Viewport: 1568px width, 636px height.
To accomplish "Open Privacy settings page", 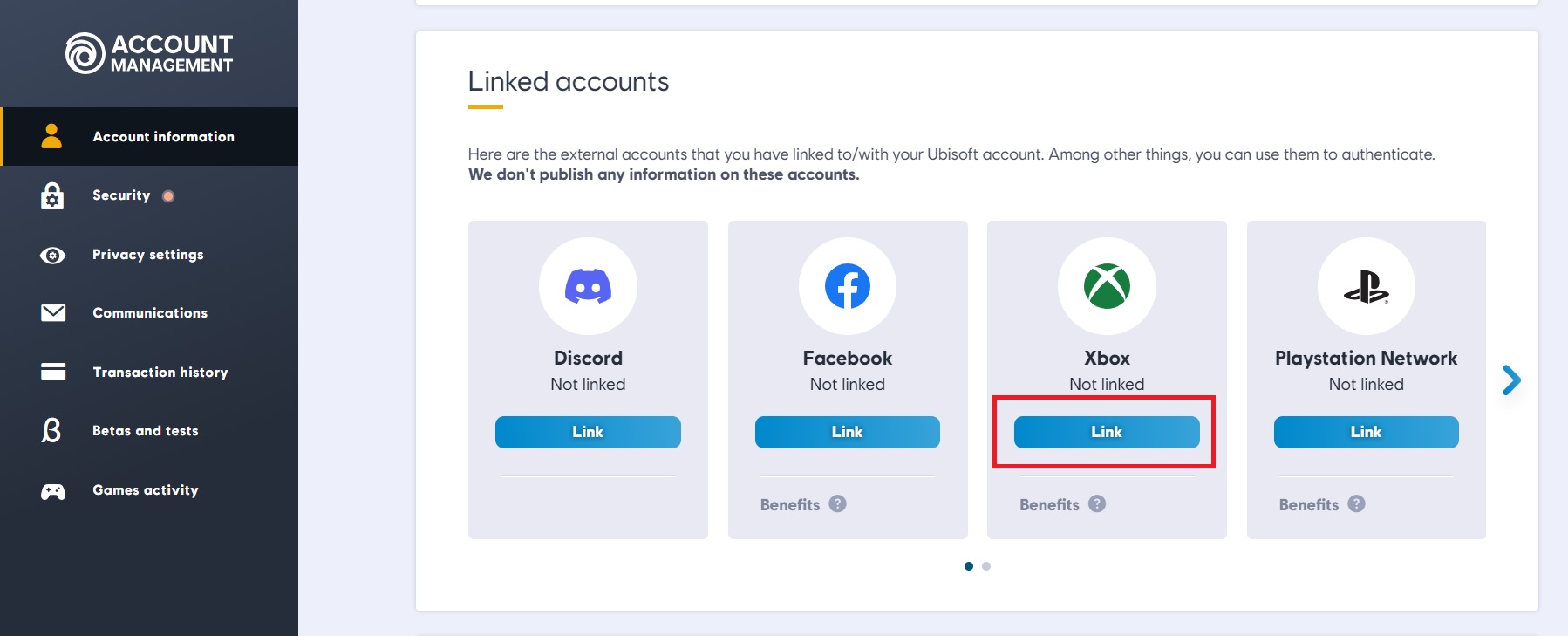I will (149, 255).
